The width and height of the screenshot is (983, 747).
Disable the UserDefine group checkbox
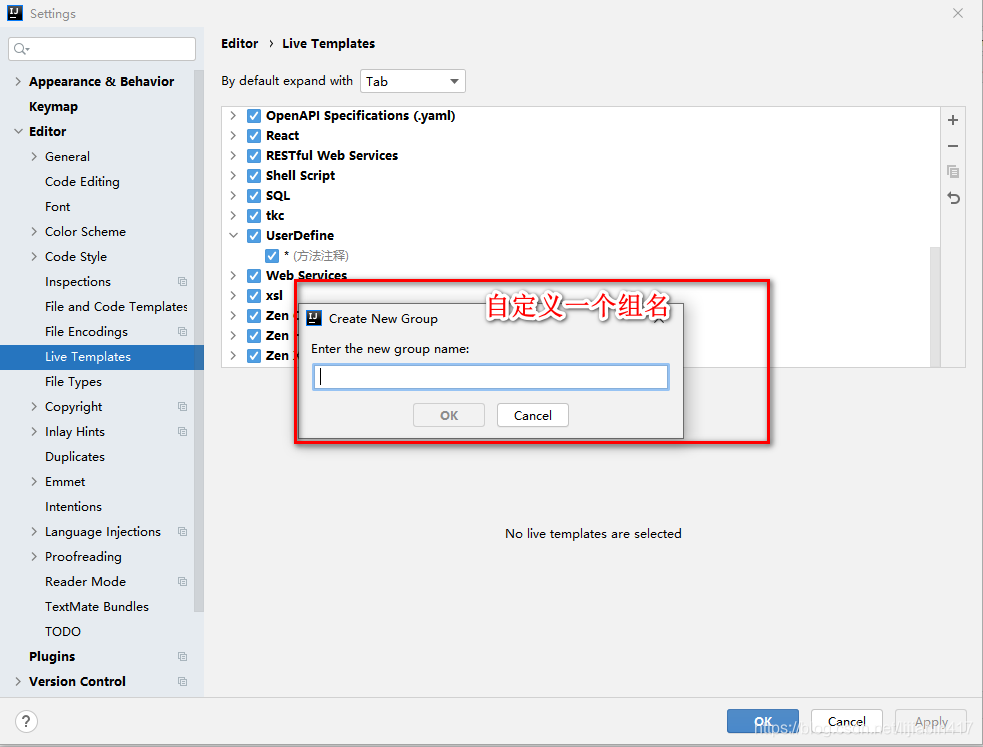tap(254, 236)
